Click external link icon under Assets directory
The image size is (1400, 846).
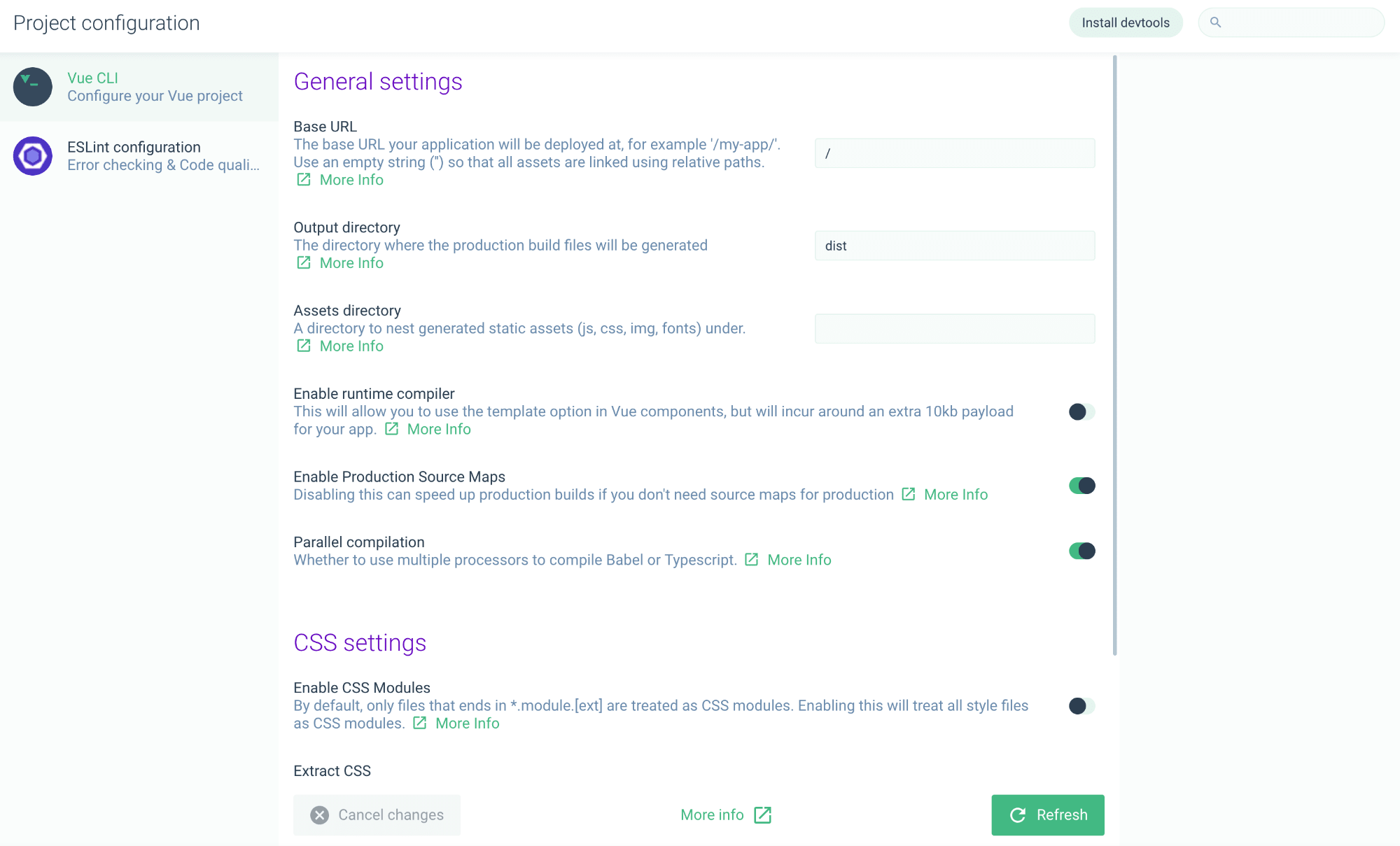(x=304, y=346)
